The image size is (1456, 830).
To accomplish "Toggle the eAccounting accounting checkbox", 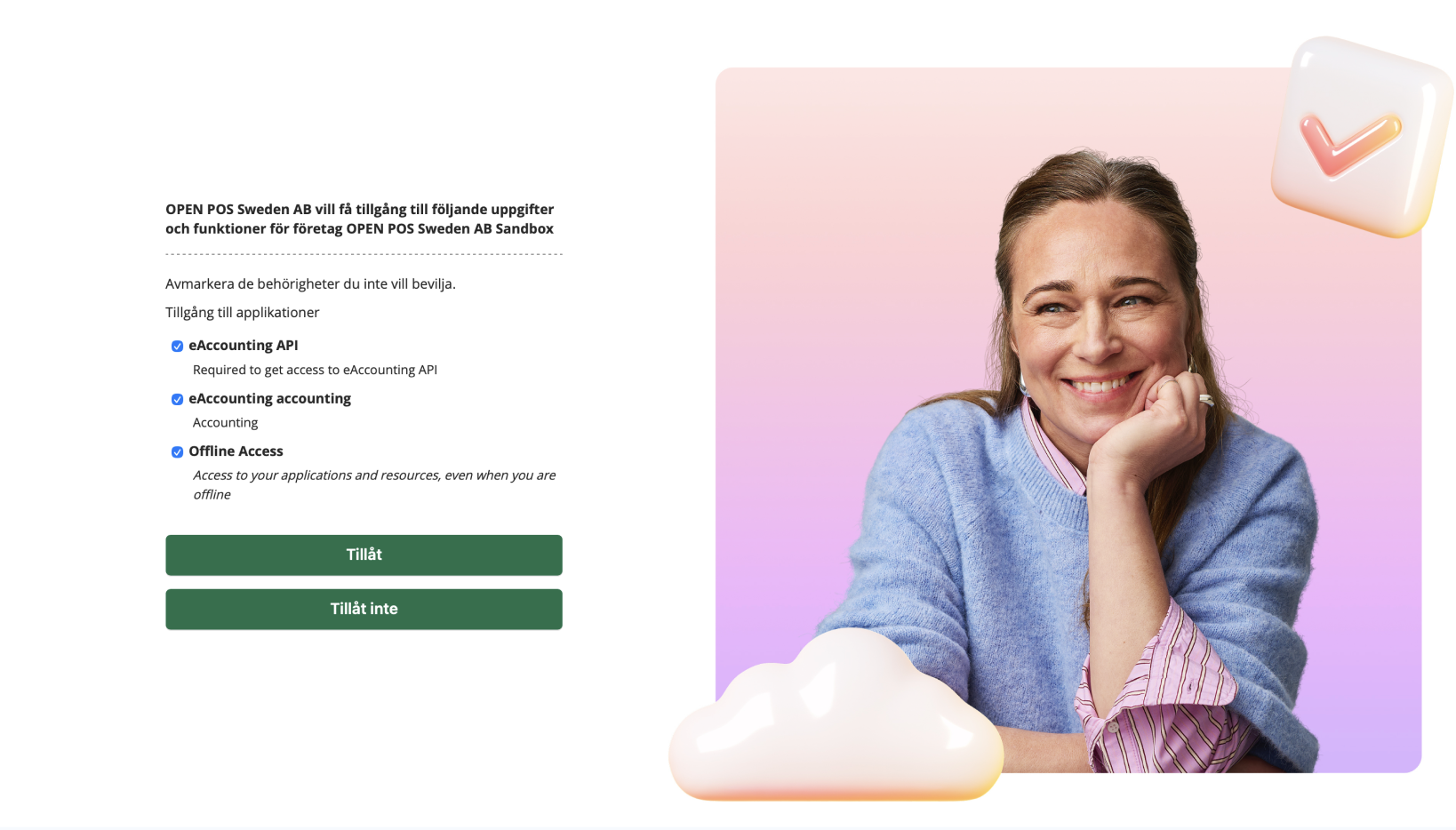I will point(177,400).
